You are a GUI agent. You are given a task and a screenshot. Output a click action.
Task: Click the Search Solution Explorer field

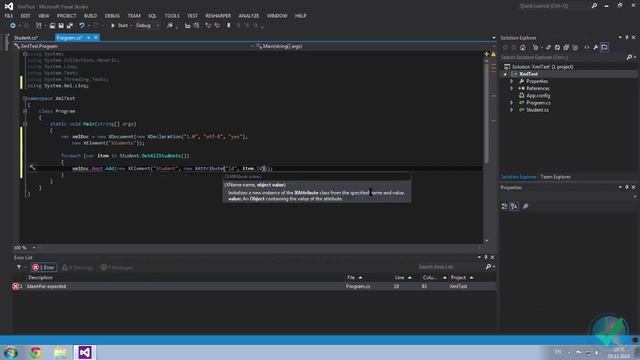pos(563,58)
